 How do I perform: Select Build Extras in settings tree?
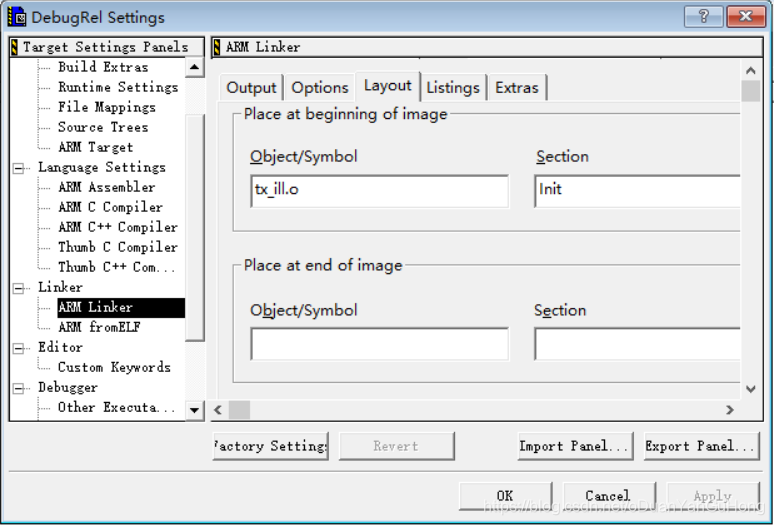tap(103, 67)
